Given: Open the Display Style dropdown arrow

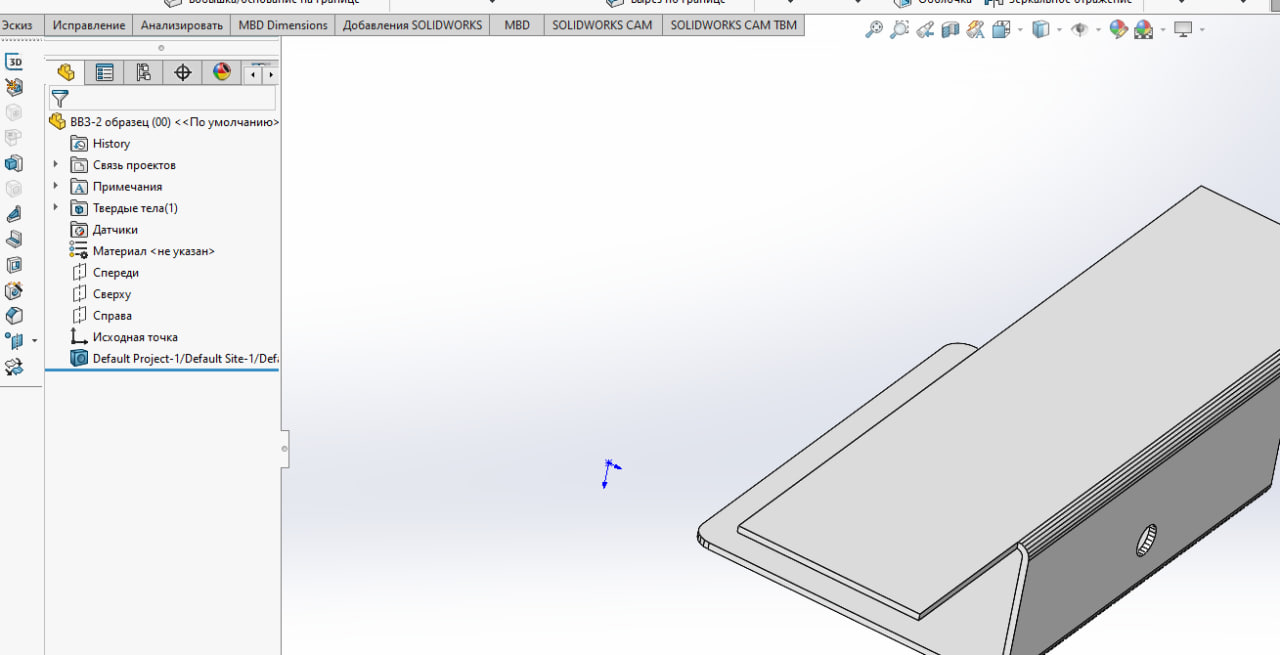Looking at the screenshot, I should [x=1060, y=30].
